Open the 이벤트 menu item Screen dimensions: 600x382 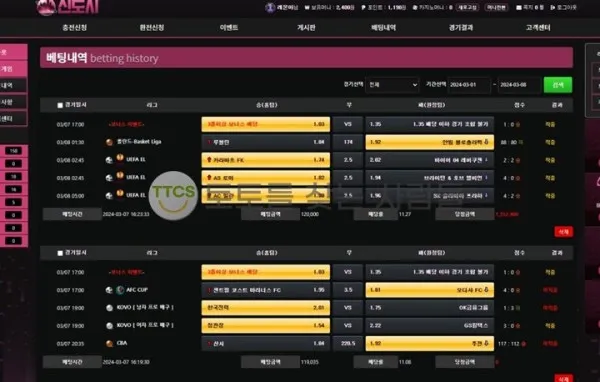tap(229, 28)
